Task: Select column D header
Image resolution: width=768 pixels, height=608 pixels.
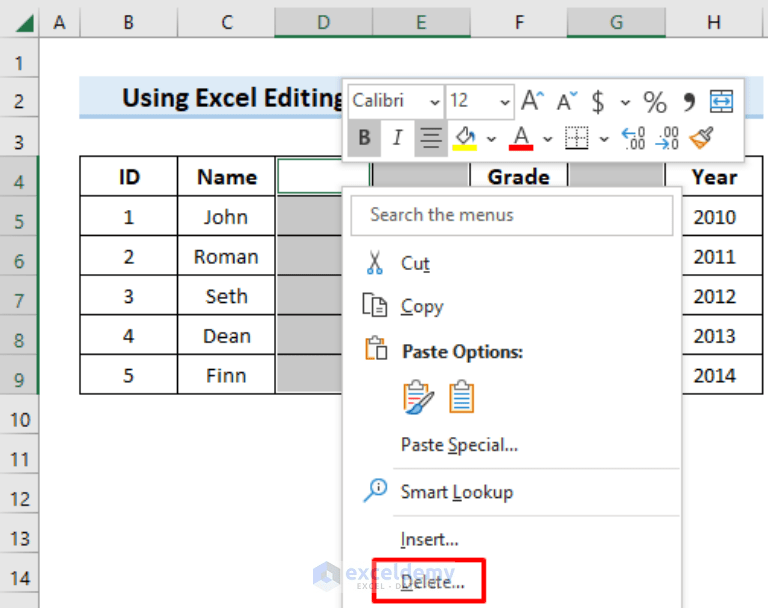Action: (323, 22)
